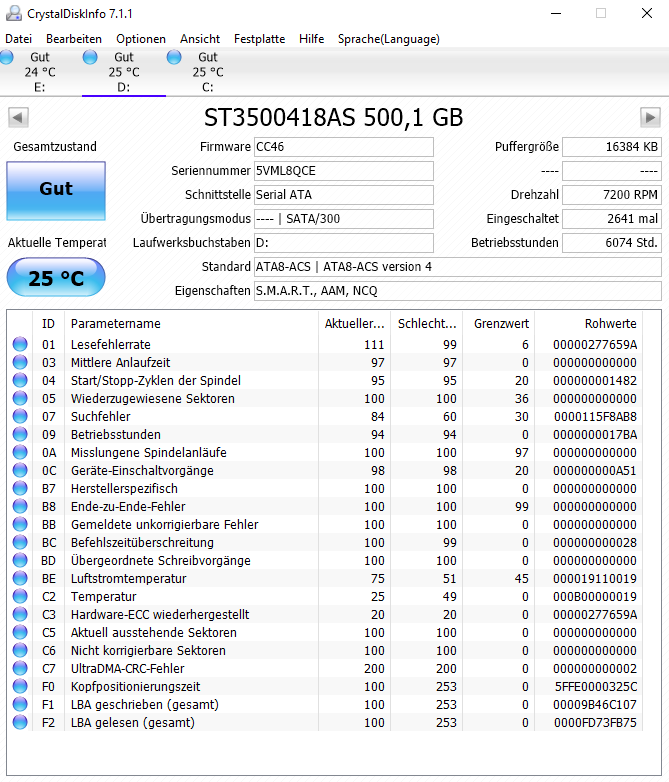Switch to drive C: tab
This screenshot has height=782, width=669.
tap(208, 72)
